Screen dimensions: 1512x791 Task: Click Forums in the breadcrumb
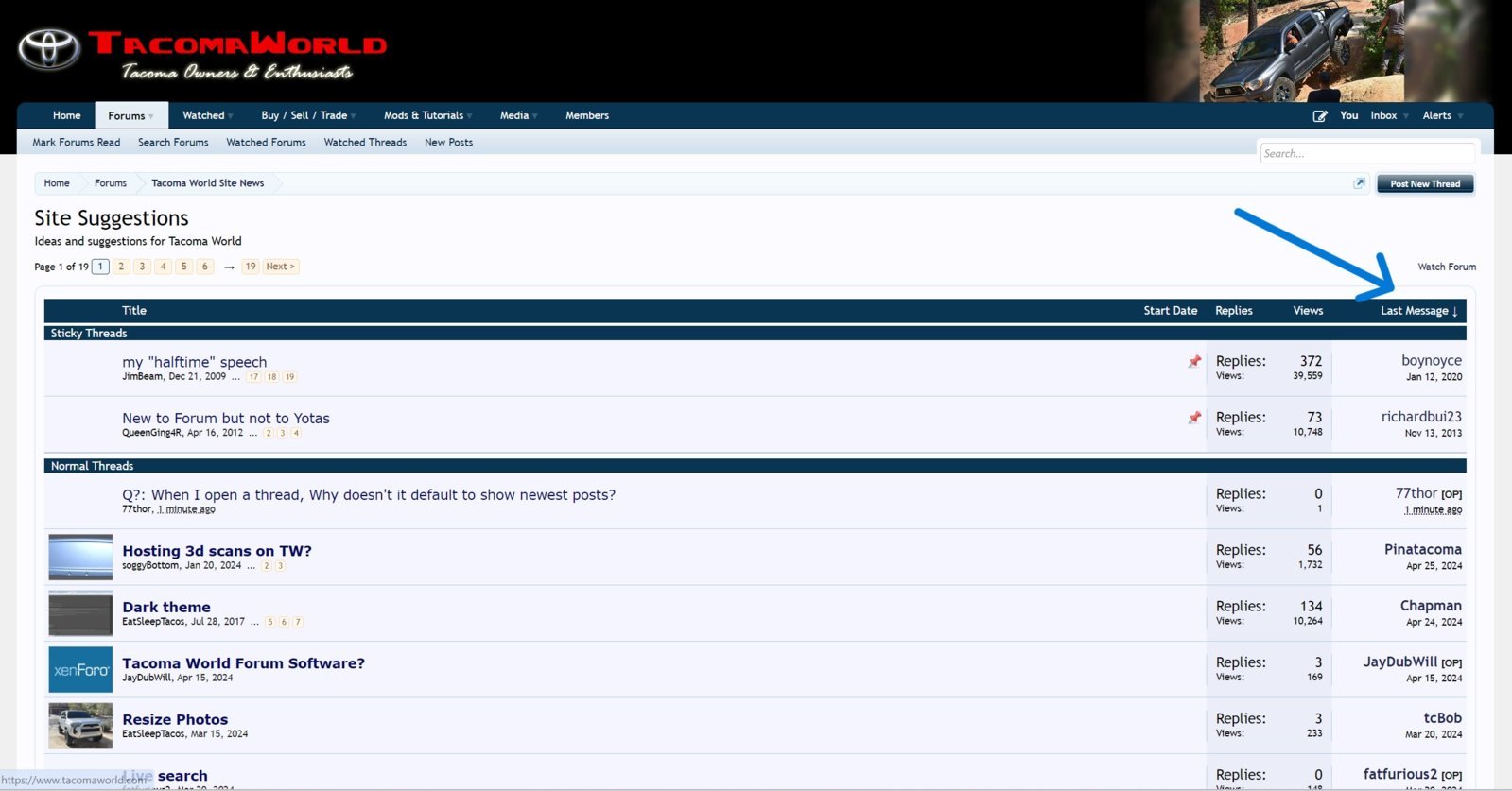(111, 183)
